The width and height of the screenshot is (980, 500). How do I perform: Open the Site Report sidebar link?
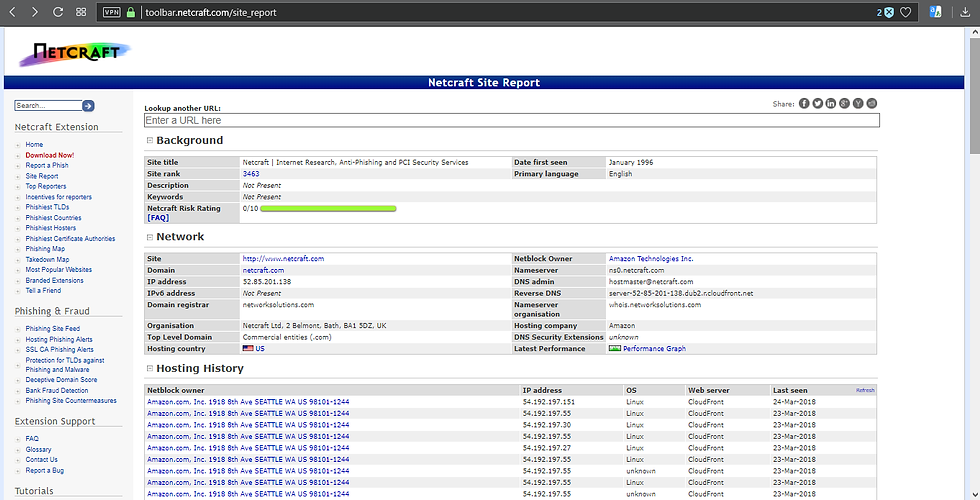click(42, 176)
